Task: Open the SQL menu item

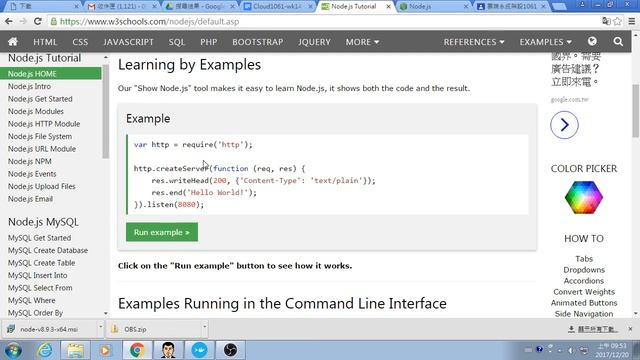Action: [177, 42]
